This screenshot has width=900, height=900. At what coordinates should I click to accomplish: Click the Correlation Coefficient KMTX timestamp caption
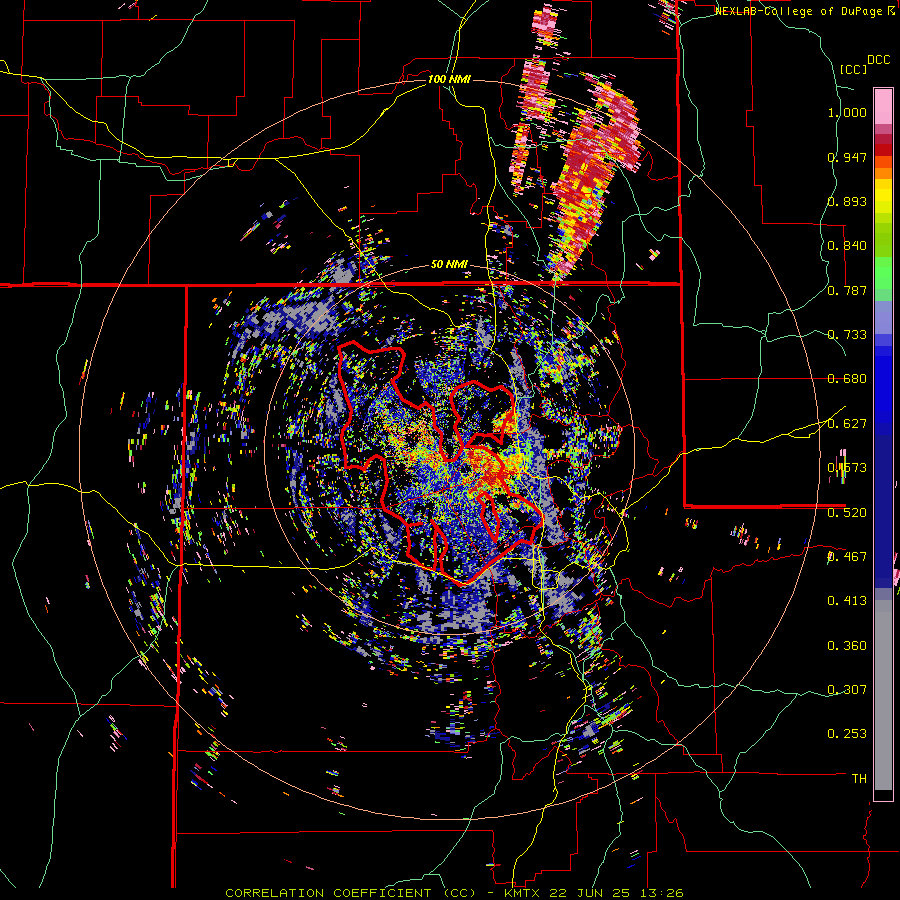454,893
